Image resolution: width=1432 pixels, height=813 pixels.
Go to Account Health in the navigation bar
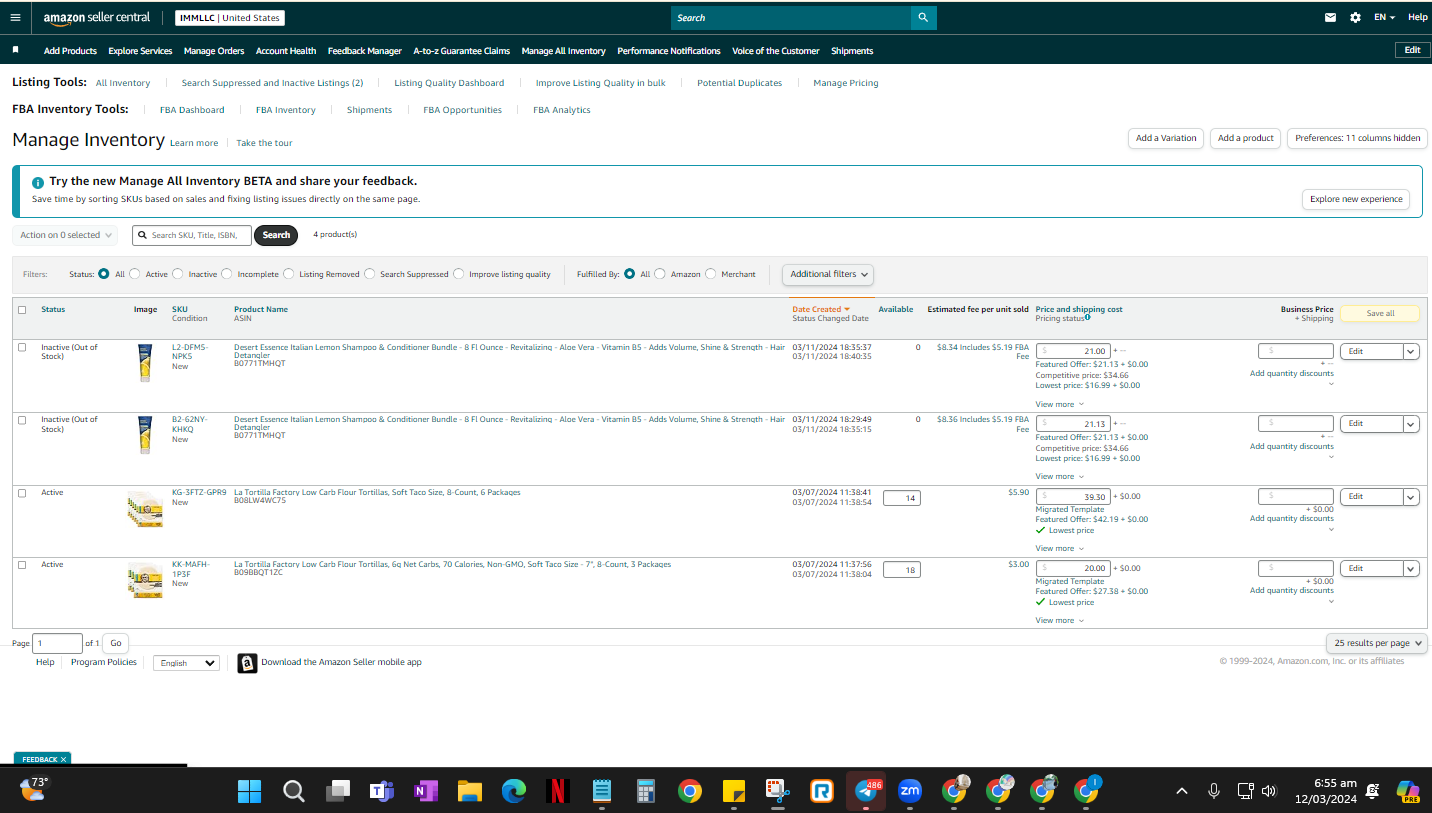pyautogui.click(x=286, y=51)
